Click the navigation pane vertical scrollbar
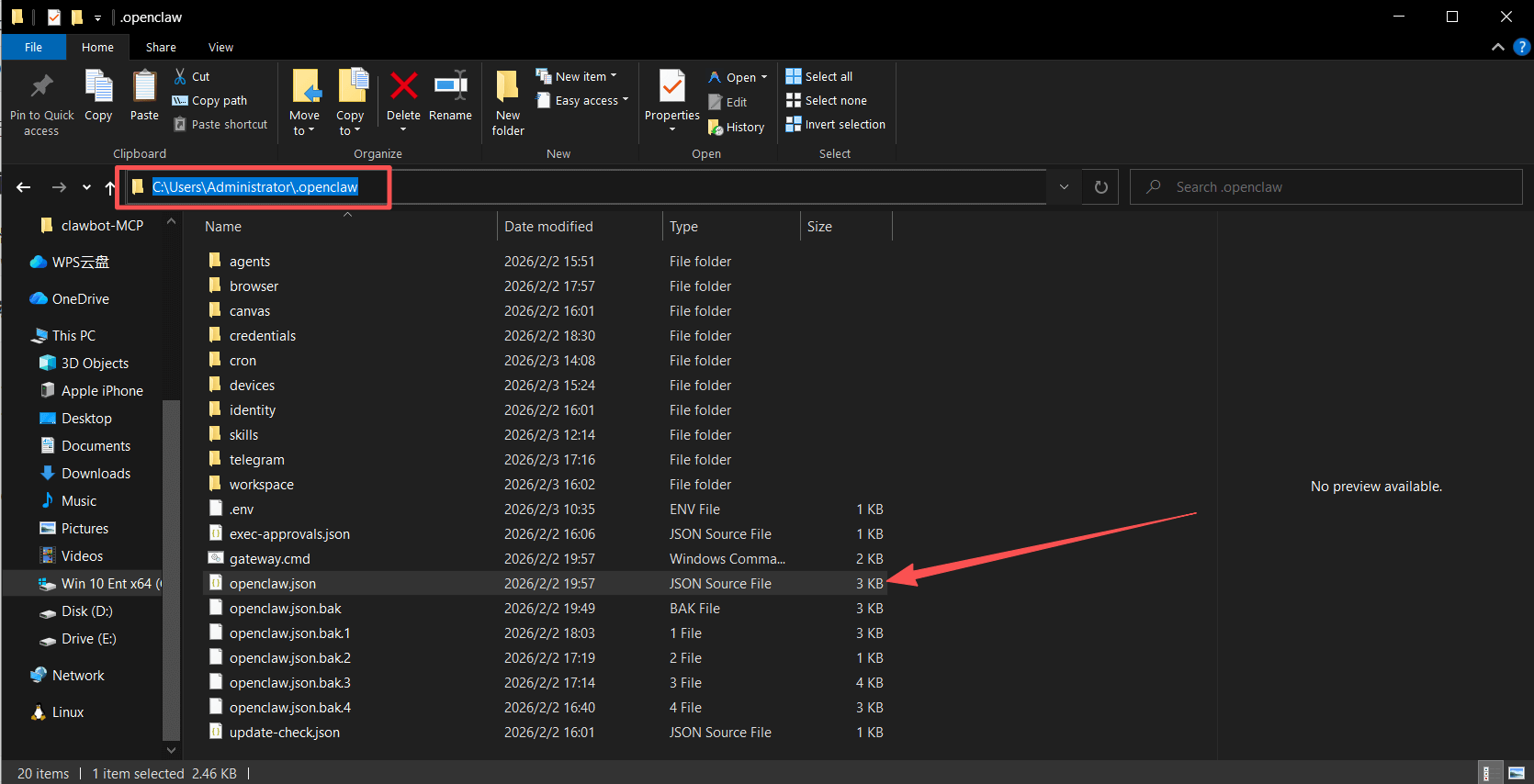This screenshot has width=1534, height=784. [170, 569]
